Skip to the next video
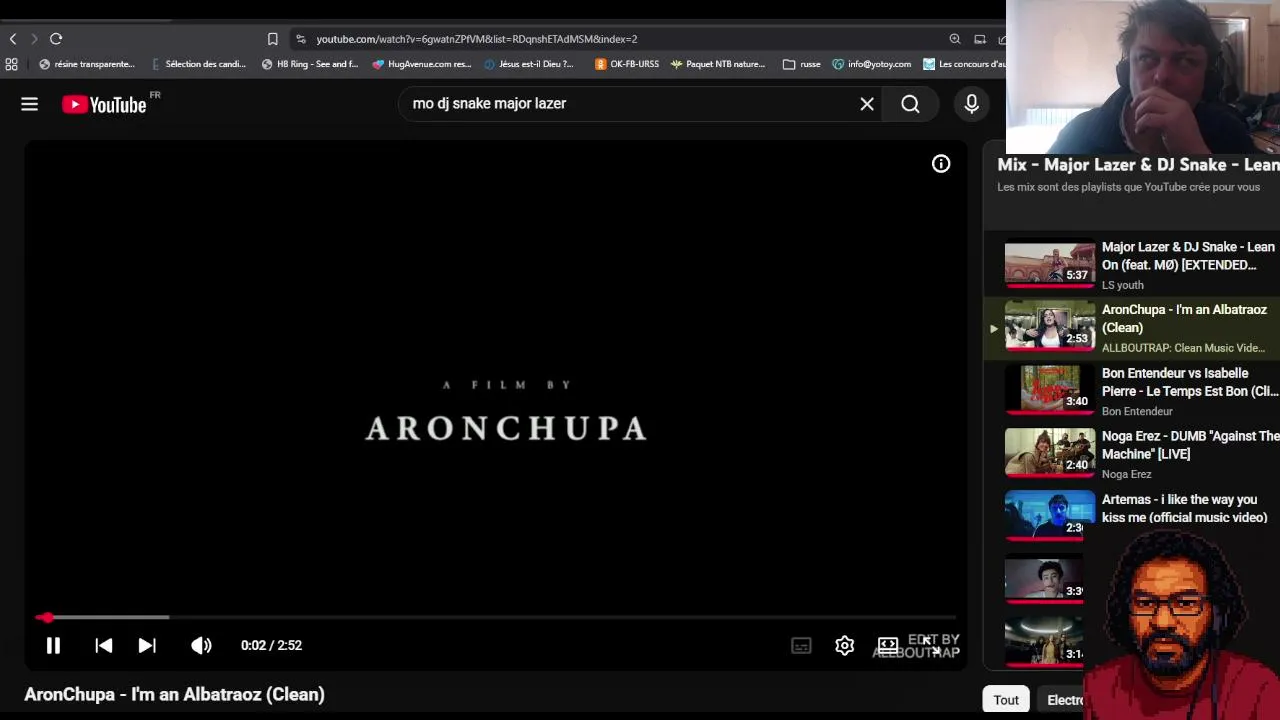 (x=146, y=645)
